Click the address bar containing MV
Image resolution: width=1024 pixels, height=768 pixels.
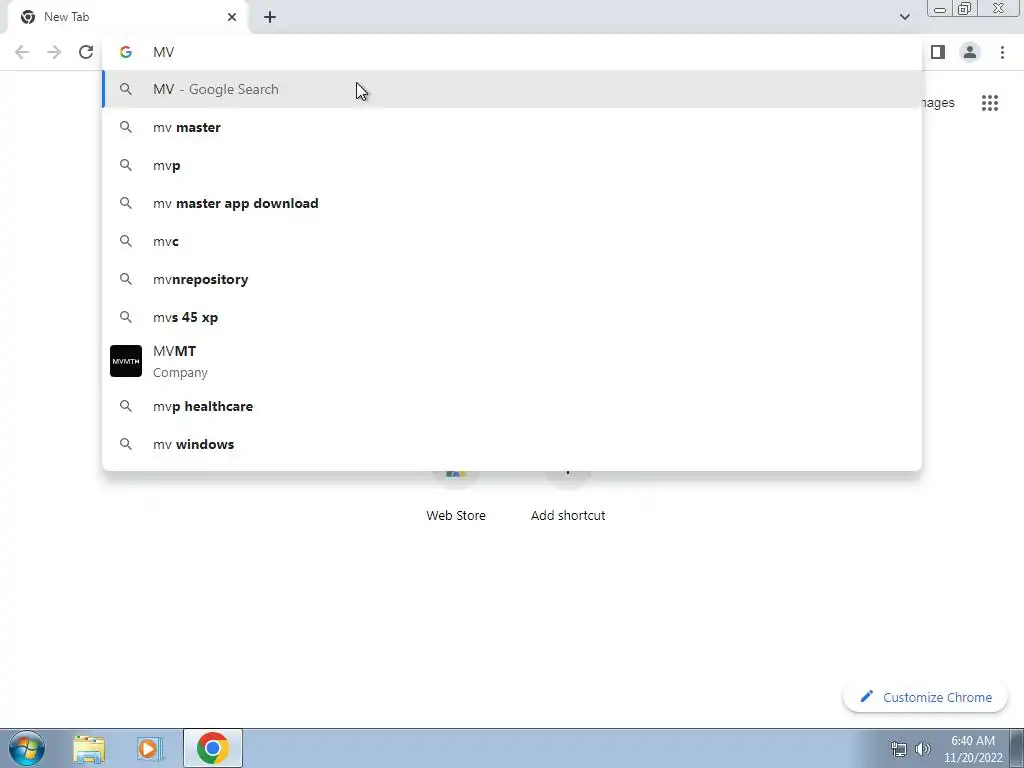point(512,52)
